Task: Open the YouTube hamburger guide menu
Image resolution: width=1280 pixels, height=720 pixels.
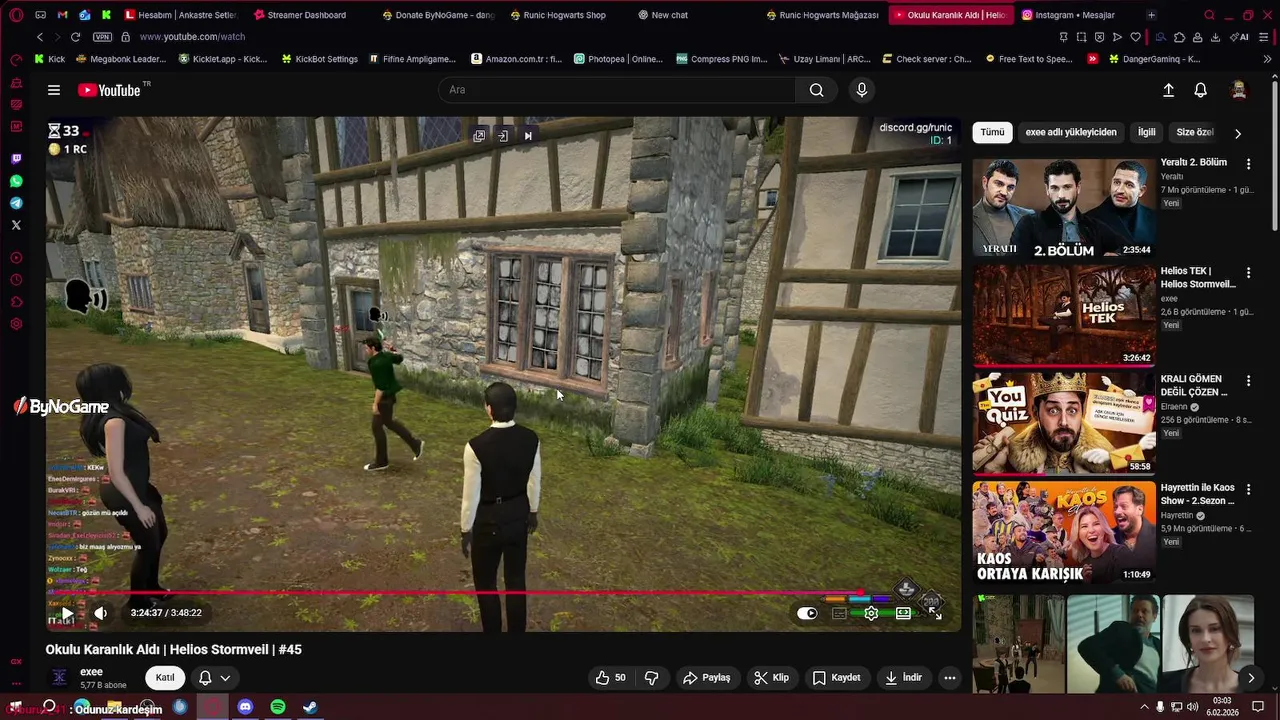Action: (54, 90)
